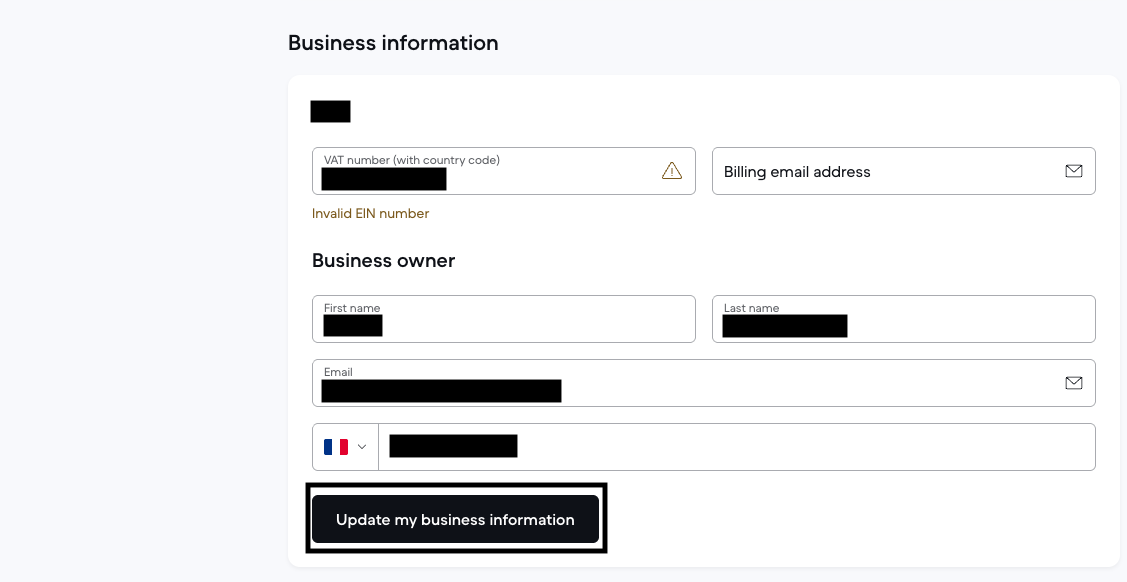Screen dimensions: 1127x582
Task: Click the "Email" field label text
Action: [x=338, y=372]
